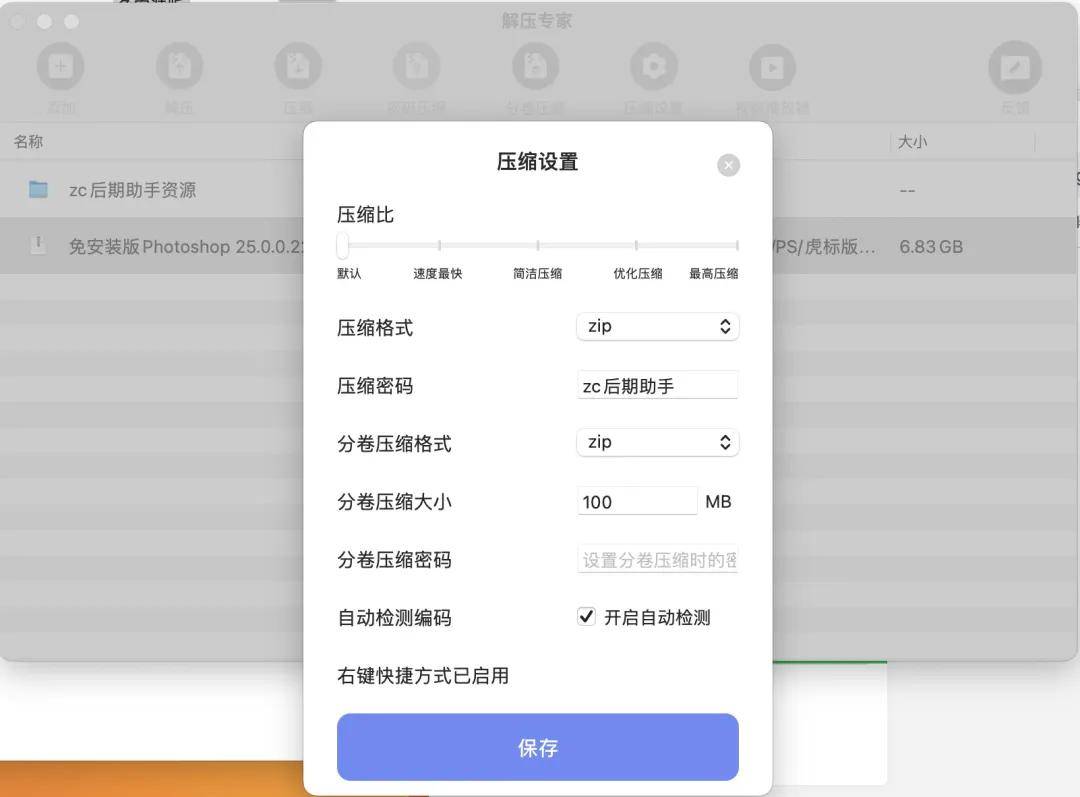Select the 免安装版Photoshop 25.0.0 file row
Image resolution: width=1080 pixels, height=797 pixels.
tap(152, 246)
